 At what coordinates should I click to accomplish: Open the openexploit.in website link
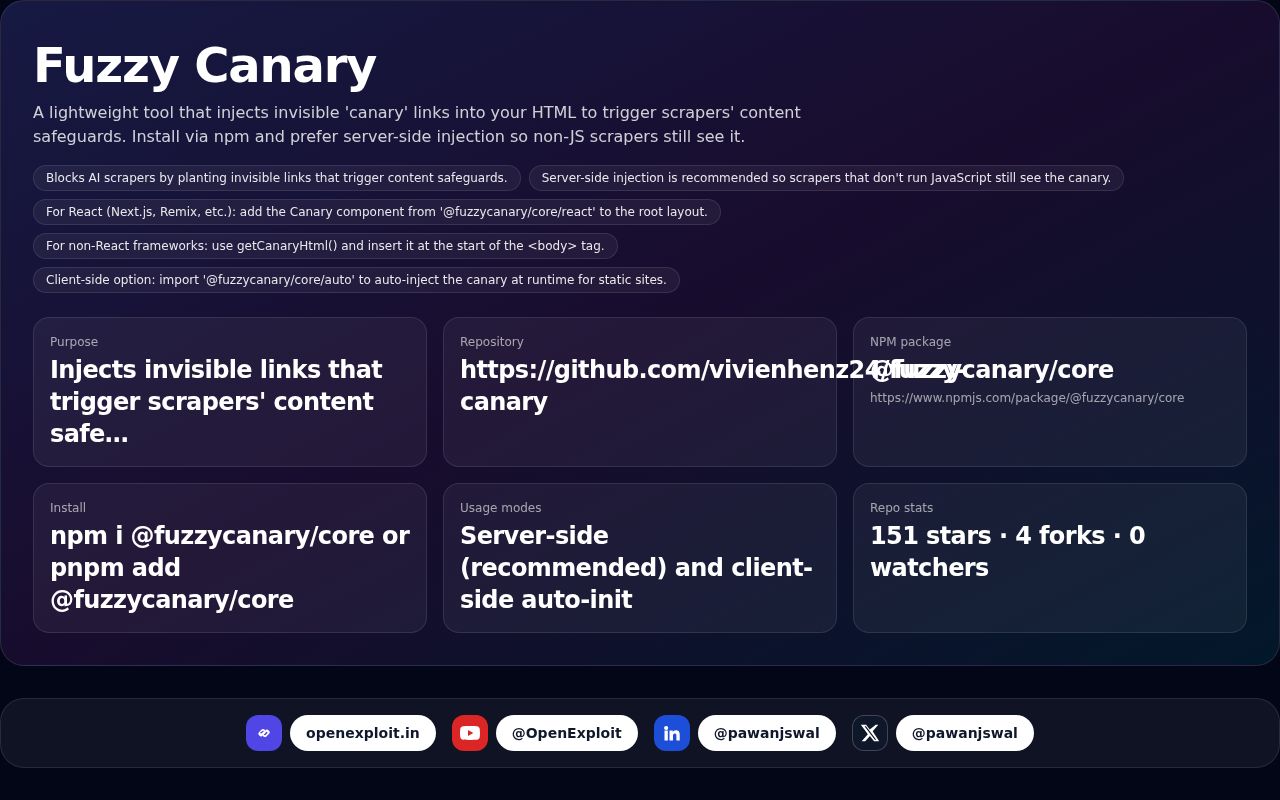click(x=363, y=733)
